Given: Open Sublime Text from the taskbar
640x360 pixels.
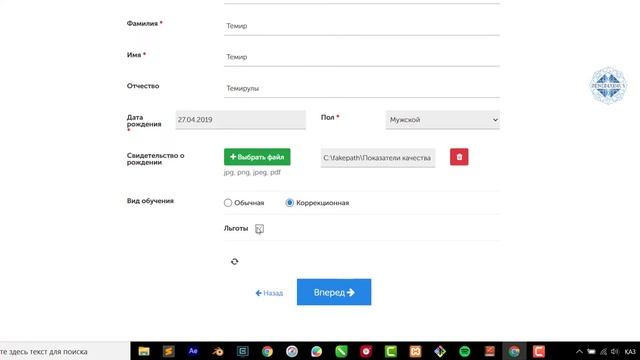Looking at the screenshot, I should [169, 351].
